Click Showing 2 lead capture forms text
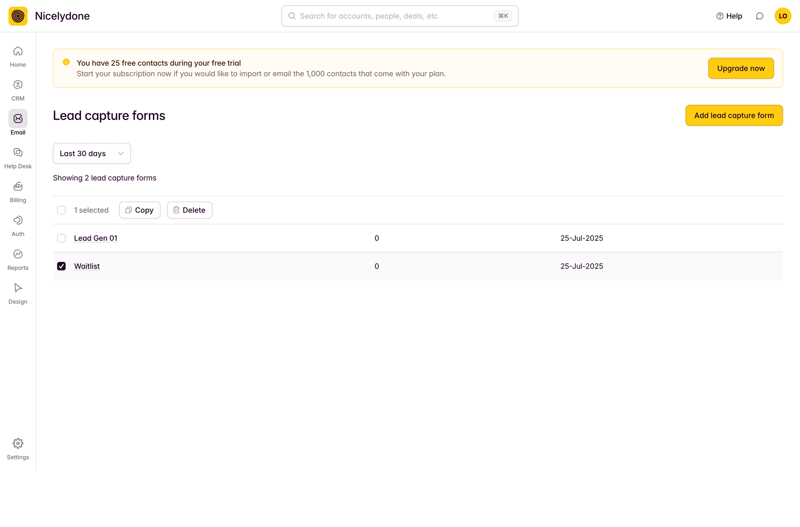The width and height of the screenshot is (800, 527). pos(105,178)
